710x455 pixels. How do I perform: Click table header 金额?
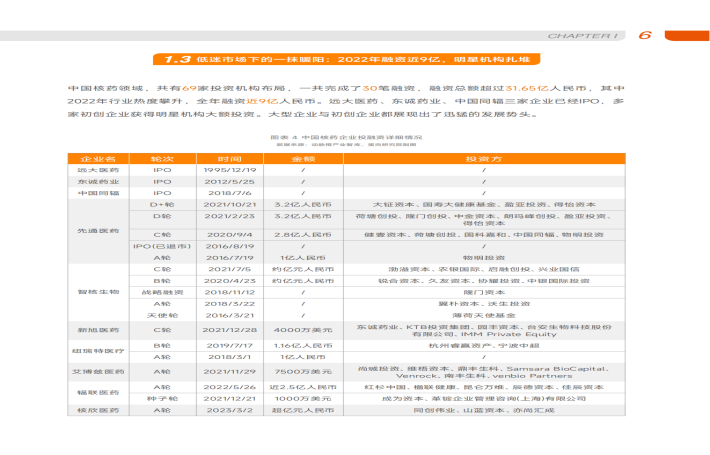[x=303, y=159]
